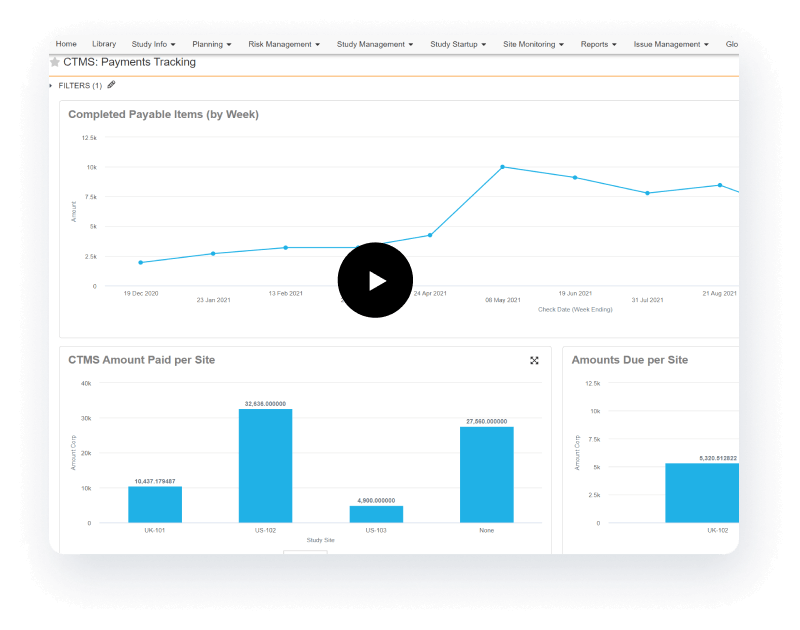Open the Issue Management menu
Image resolution: width=800 pixels, height=630 pixels.
tap(671, 44)
